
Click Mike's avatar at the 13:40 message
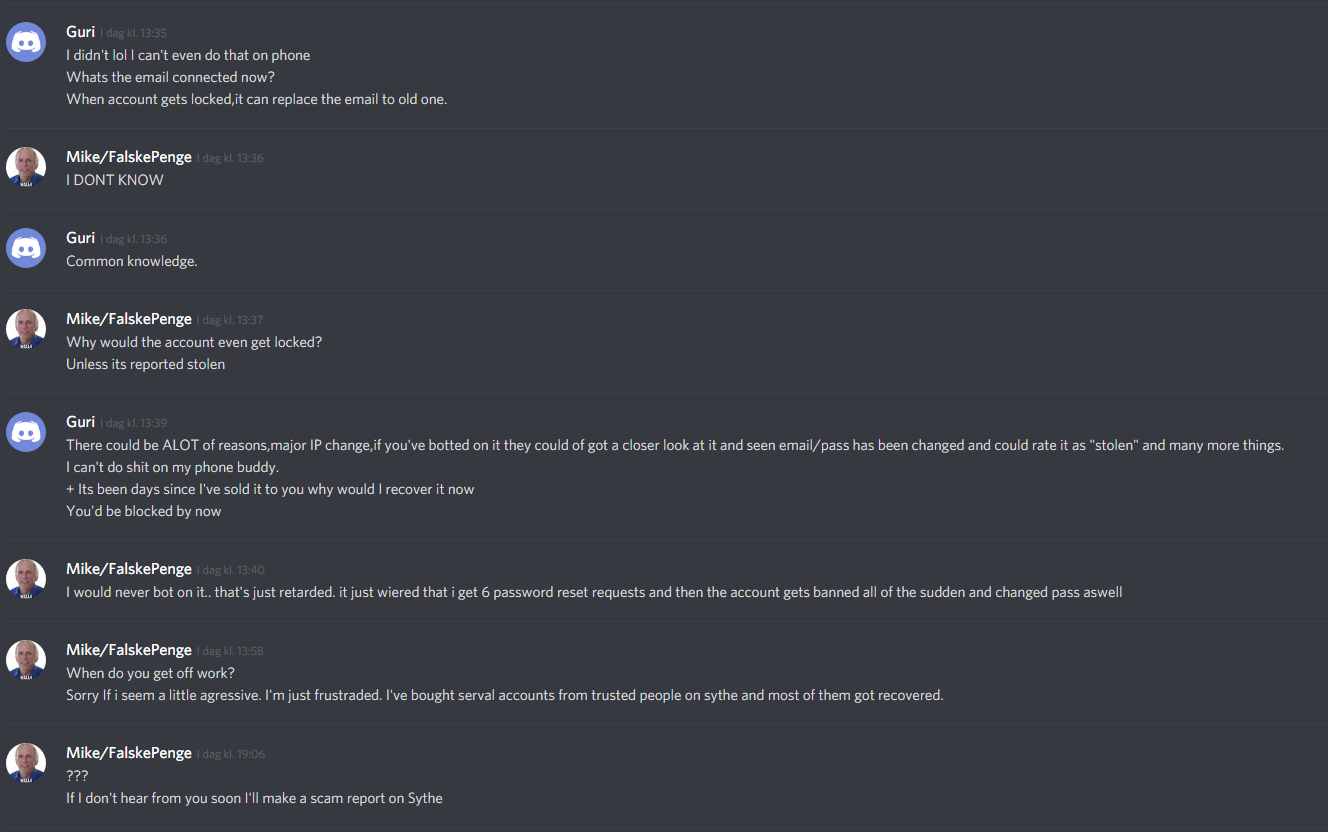coord(26,579)
